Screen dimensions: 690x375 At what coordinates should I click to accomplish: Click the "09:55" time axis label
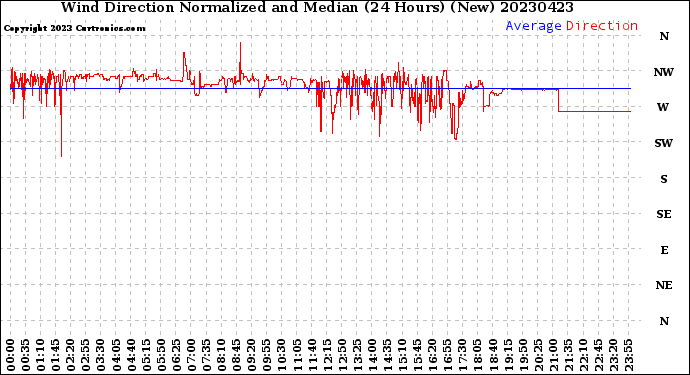point(266,355)
